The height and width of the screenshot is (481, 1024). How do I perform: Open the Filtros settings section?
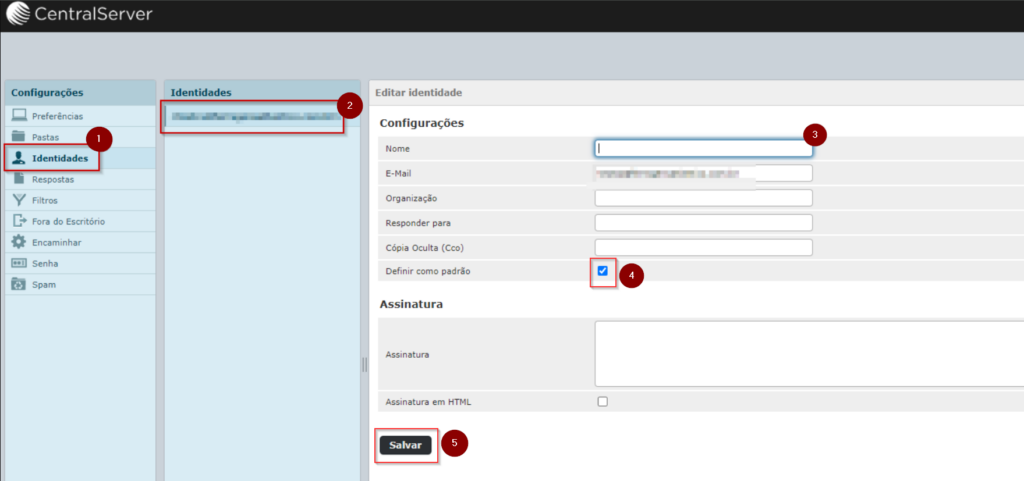[45, 200]
